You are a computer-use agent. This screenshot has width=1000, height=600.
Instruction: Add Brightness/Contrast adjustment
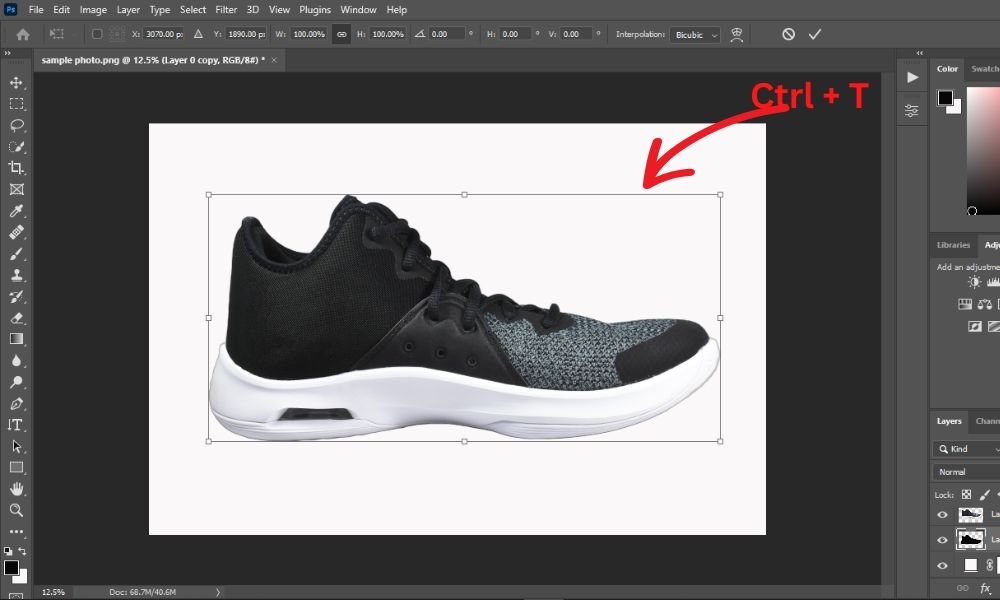(x=974, y=282)
